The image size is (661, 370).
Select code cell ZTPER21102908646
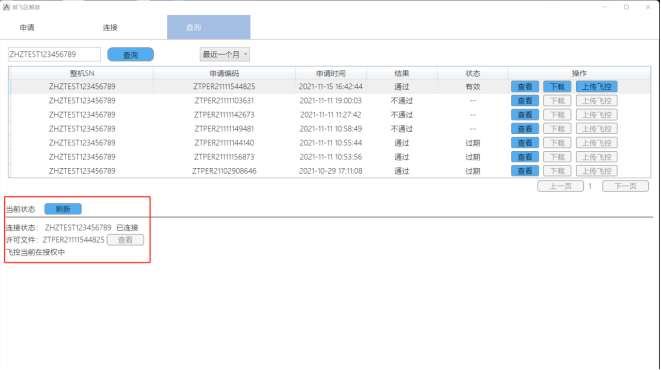224,171
